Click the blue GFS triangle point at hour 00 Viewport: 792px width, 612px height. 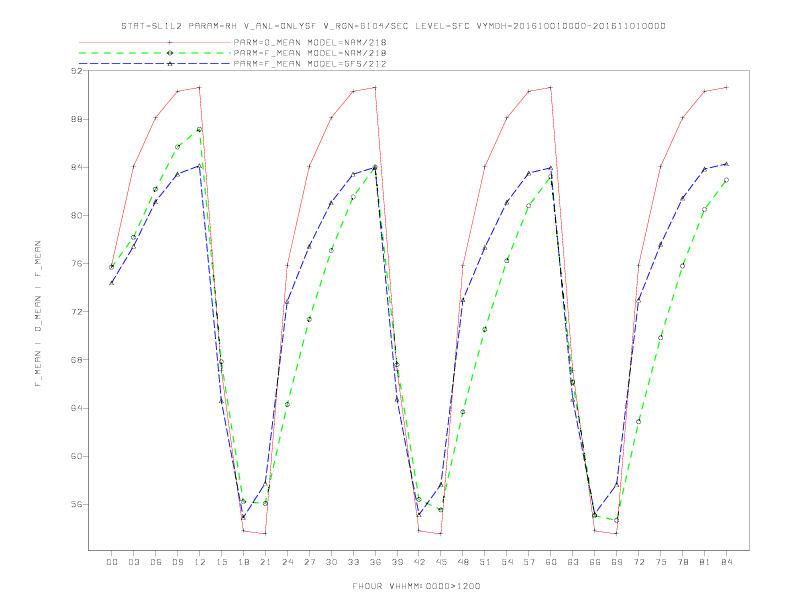pyautogui.click(x=112, y=283)
